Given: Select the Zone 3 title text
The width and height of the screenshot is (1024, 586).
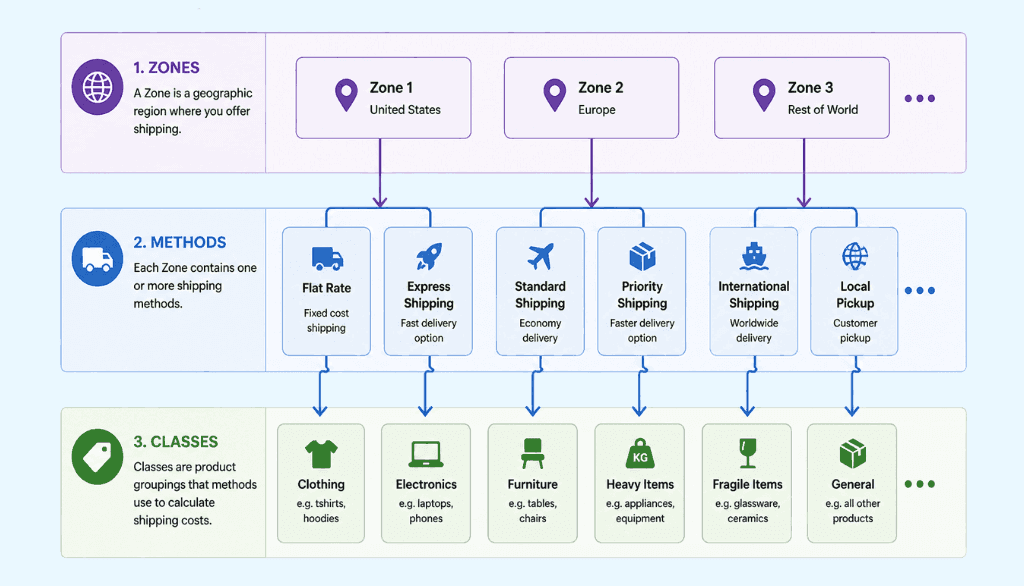Looking at the screenshot, I should 810,88.
